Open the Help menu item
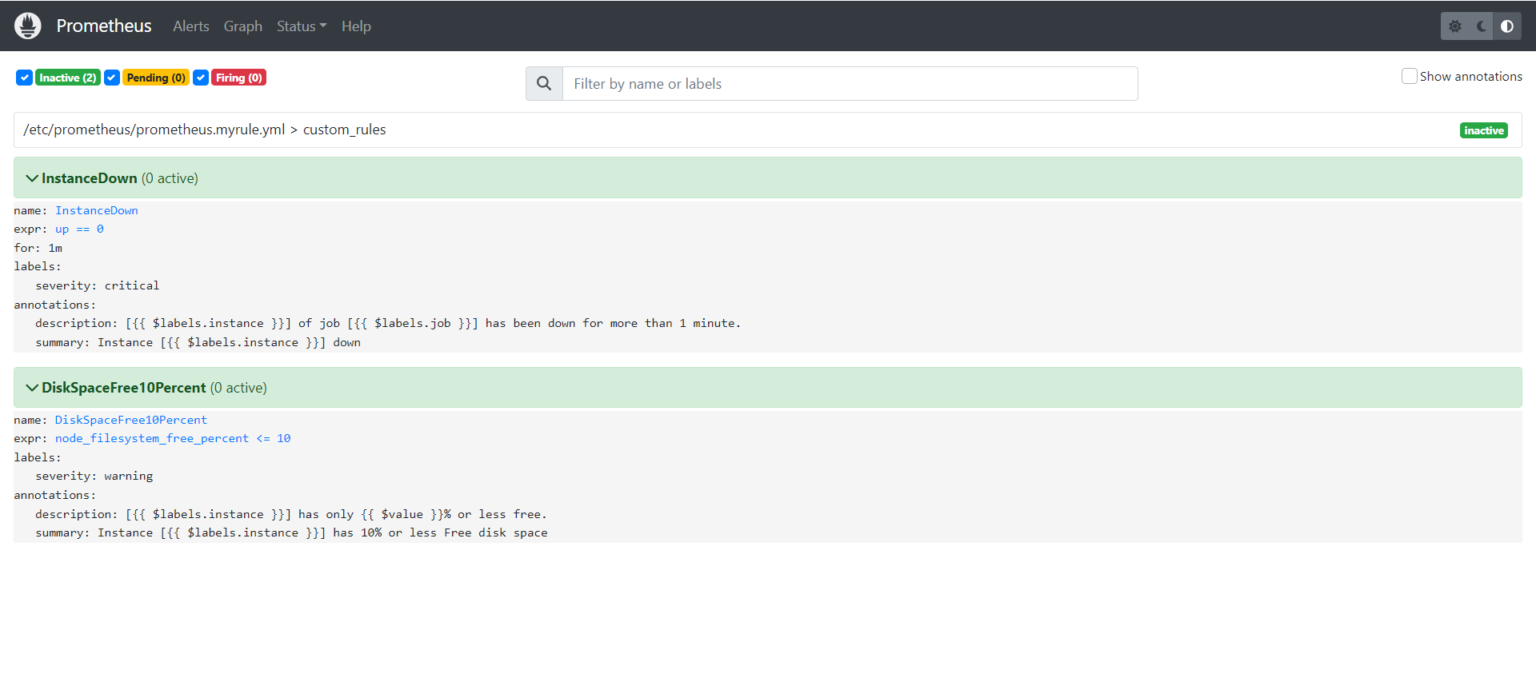The width and height of the screenshot is (1536, 682). coord(356,26)
